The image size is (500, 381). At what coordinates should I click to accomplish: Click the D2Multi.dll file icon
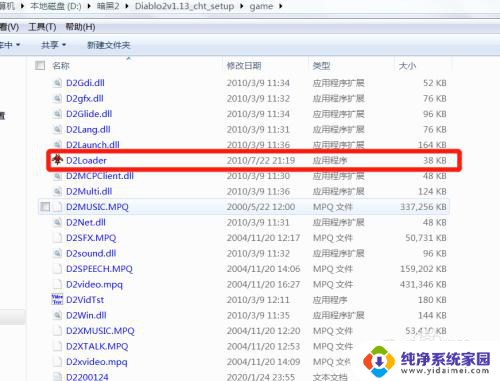point(57,192)
